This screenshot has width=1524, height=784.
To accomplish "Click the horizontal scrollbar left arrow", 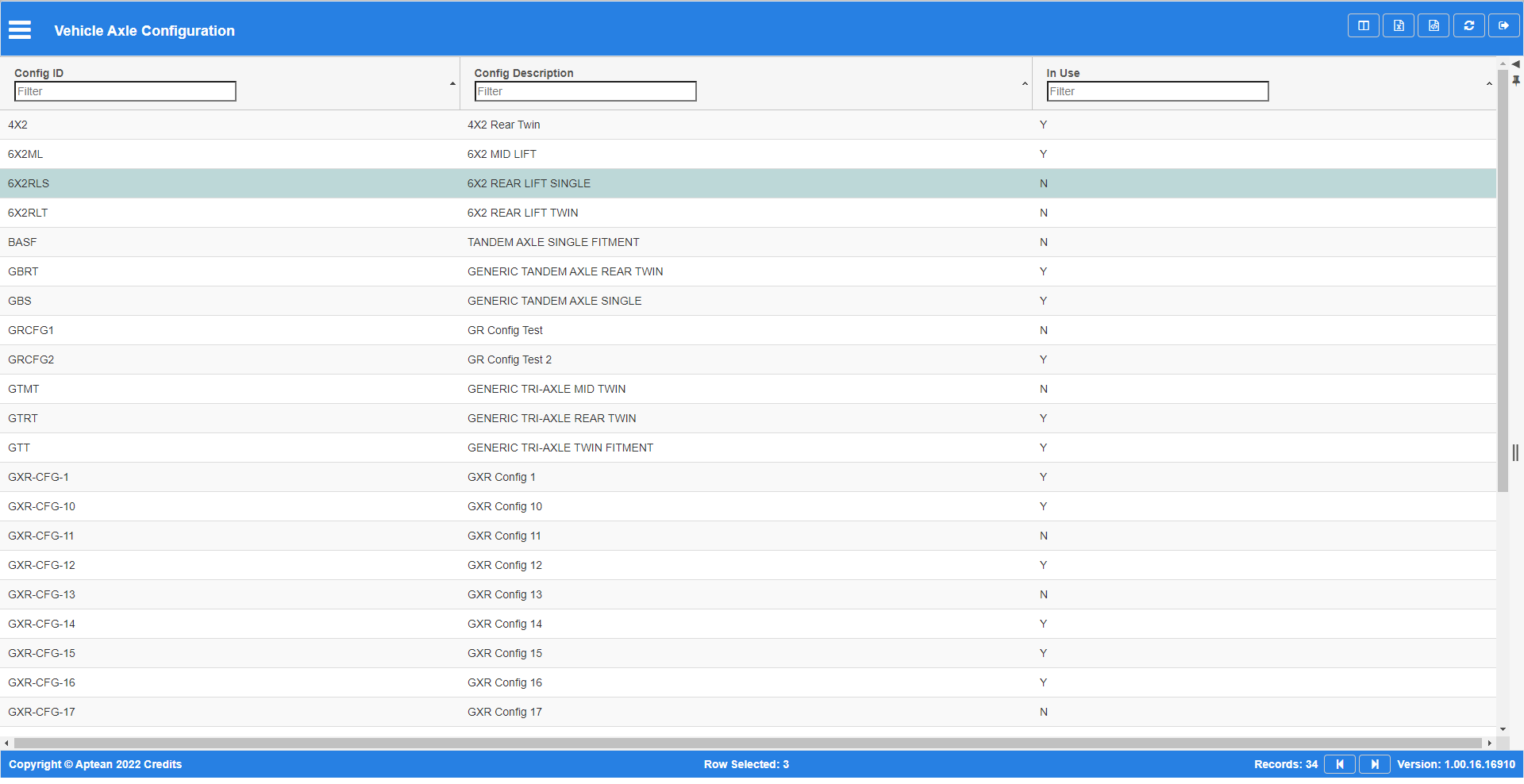I will pos(6,744).
